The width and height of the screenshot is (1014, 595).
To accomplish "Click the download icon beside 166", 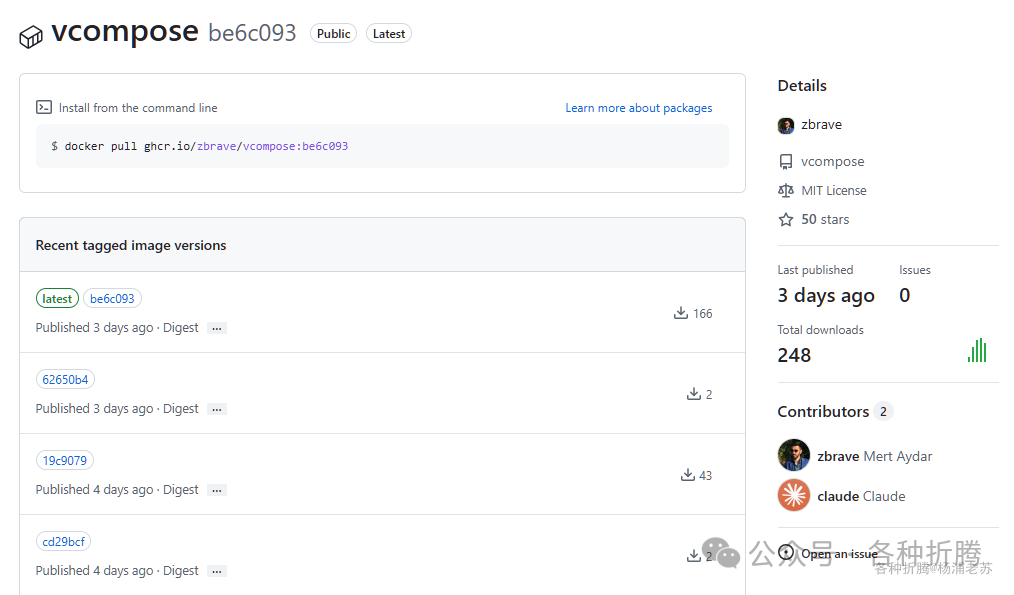I will pos(681,313).
